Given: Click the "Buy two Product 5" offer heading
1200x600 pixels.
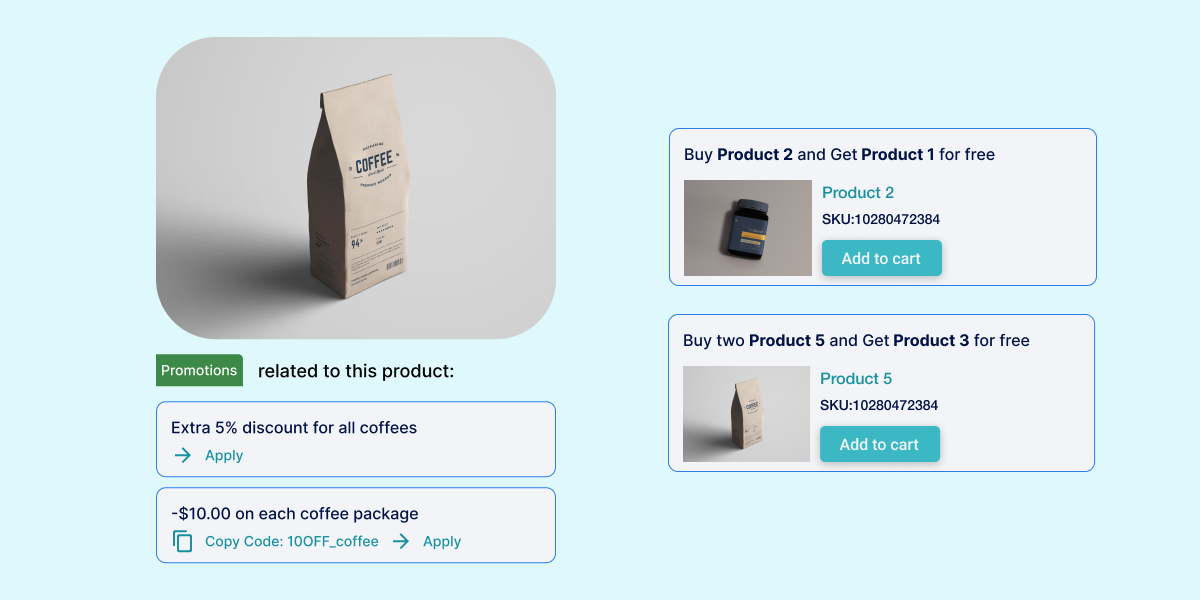Looking at the screenshot, I should coord(856,340).
